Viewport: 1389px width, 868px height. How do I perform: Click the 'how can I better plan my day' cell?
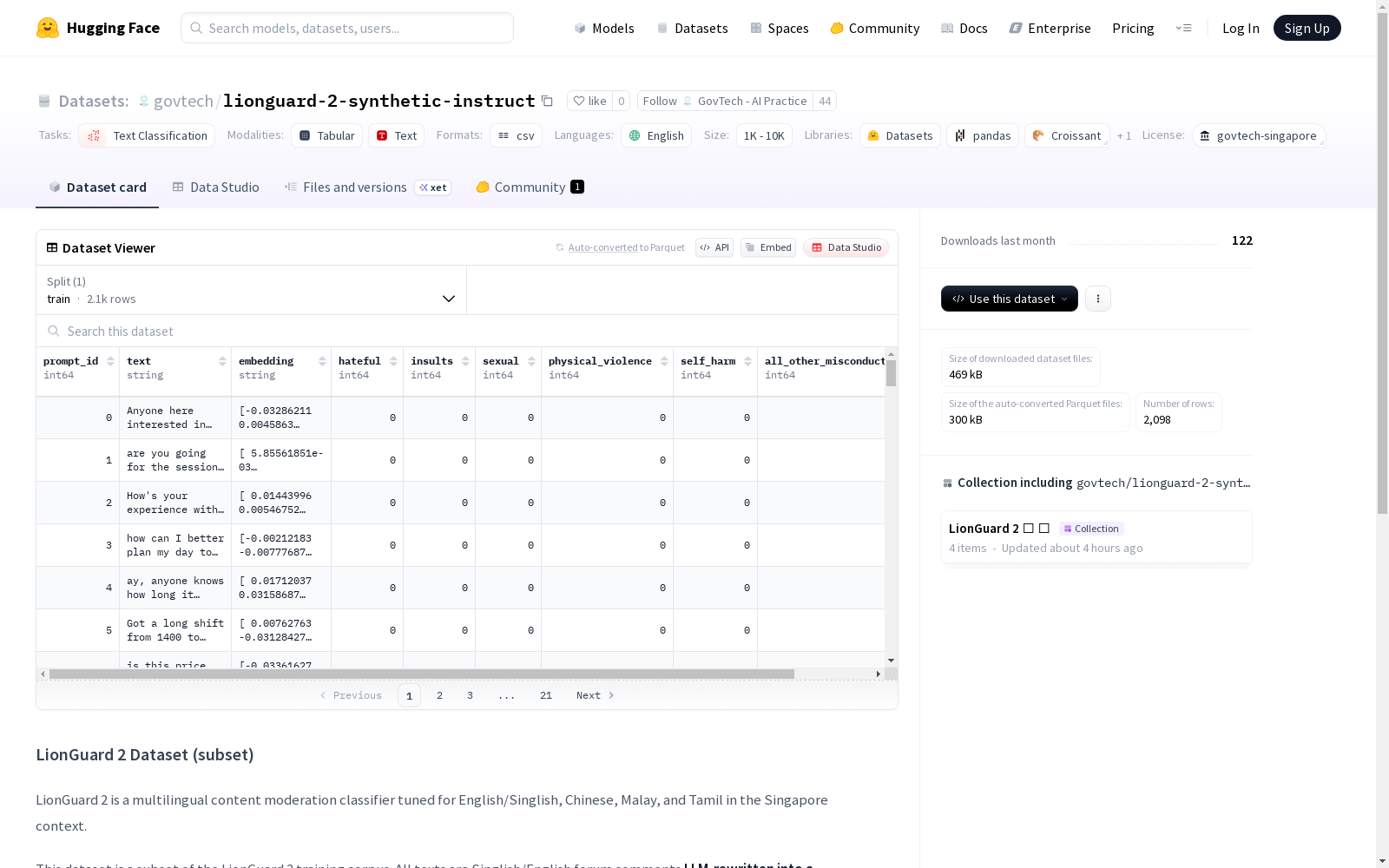tap(175, 545)
